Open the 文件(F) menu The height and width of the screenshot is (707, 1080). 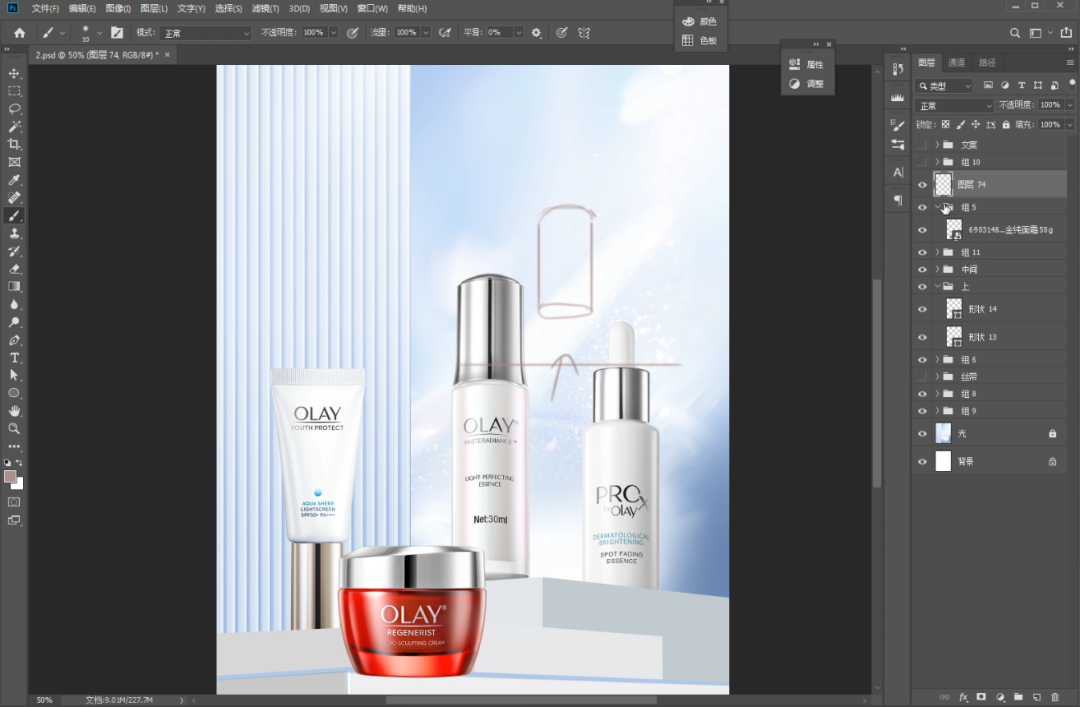(x=45, y=8)
